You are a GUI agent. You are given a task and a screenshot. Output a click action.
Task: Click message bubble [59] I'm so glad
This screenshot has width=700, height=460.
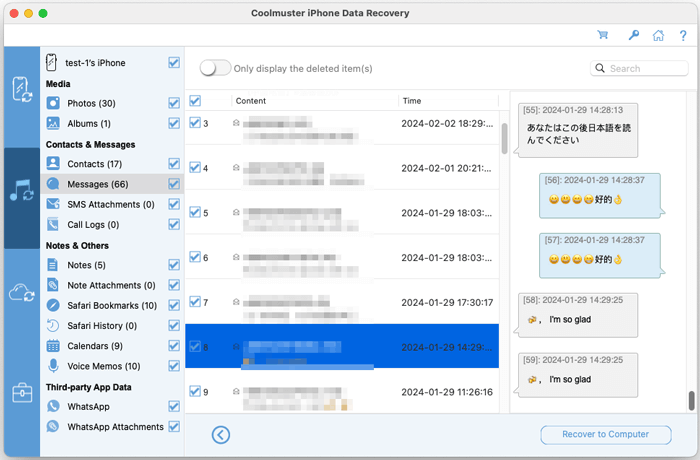578,375
